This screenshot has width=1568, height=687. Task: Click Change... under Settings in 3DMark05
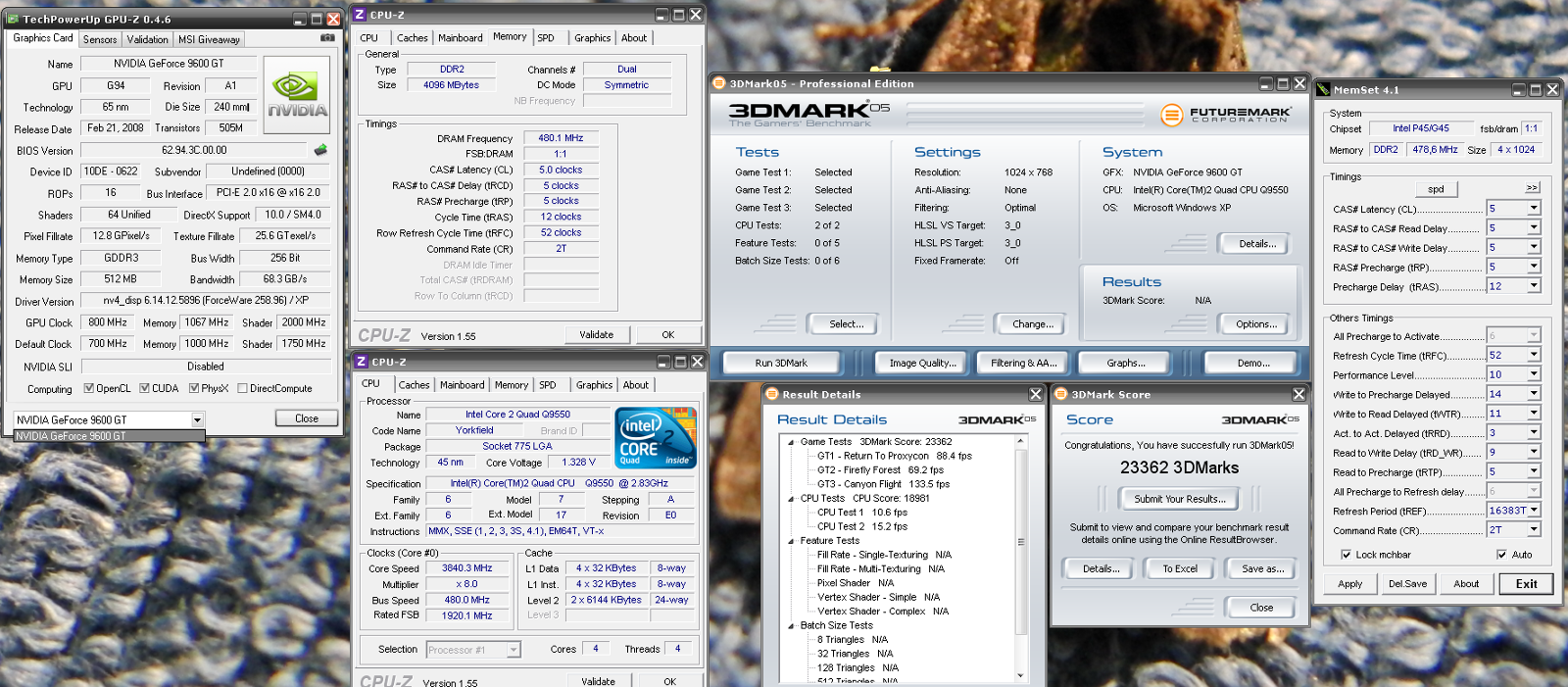coord(1032,324)
